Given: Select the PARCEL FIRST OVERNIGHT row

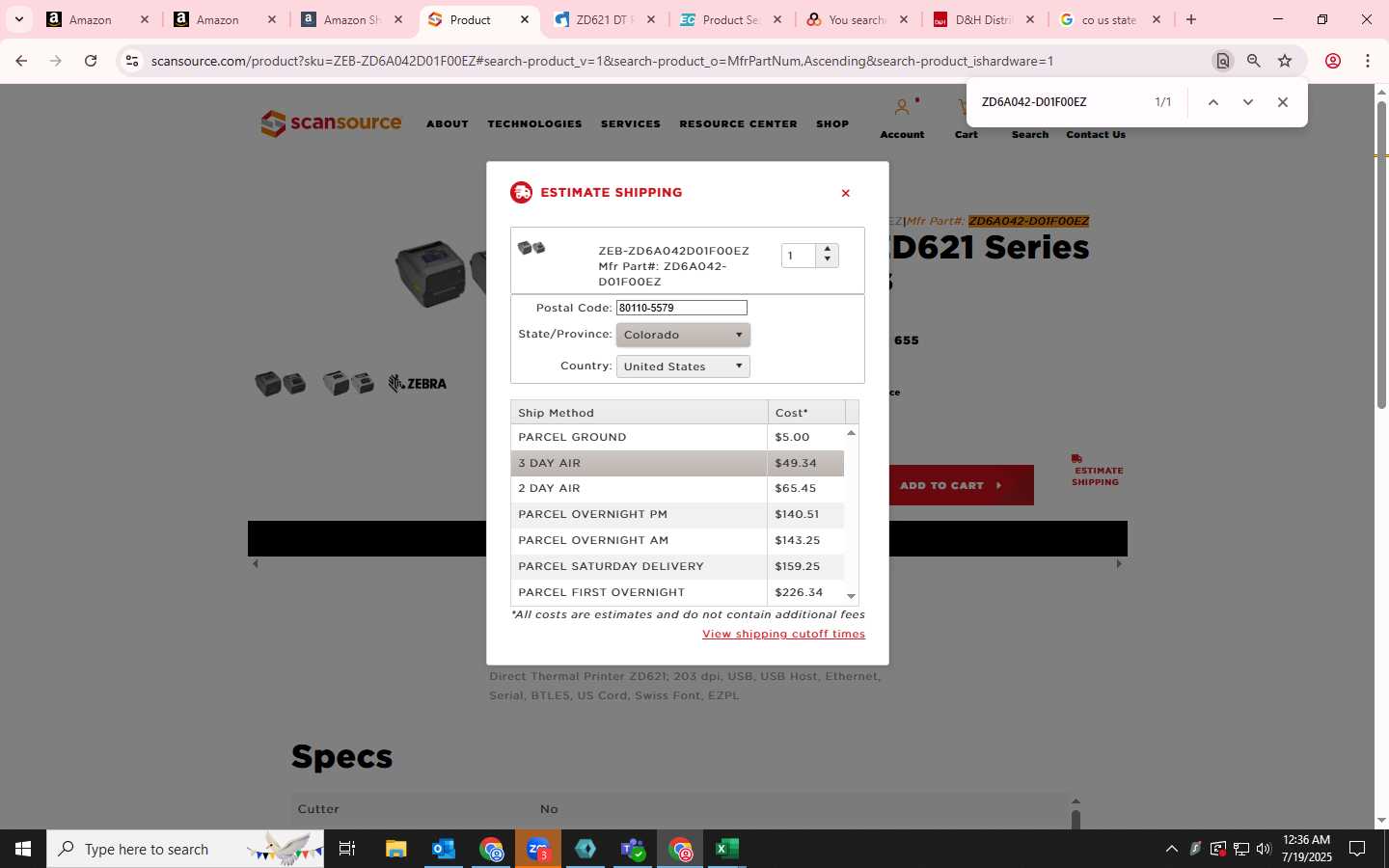Looking at the screenshot, I should pyautogui.click(x=677, y=592).
